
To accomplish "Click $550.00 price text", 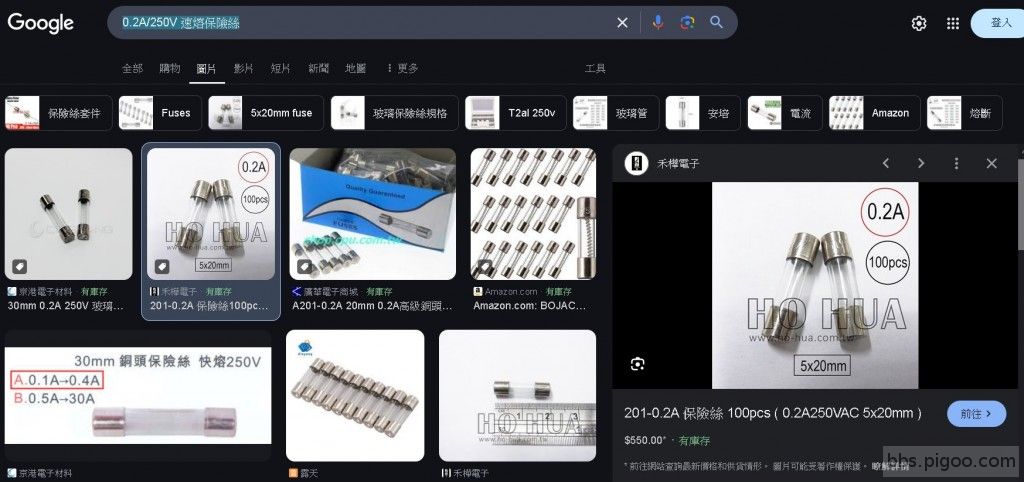I will pos(644,441).
